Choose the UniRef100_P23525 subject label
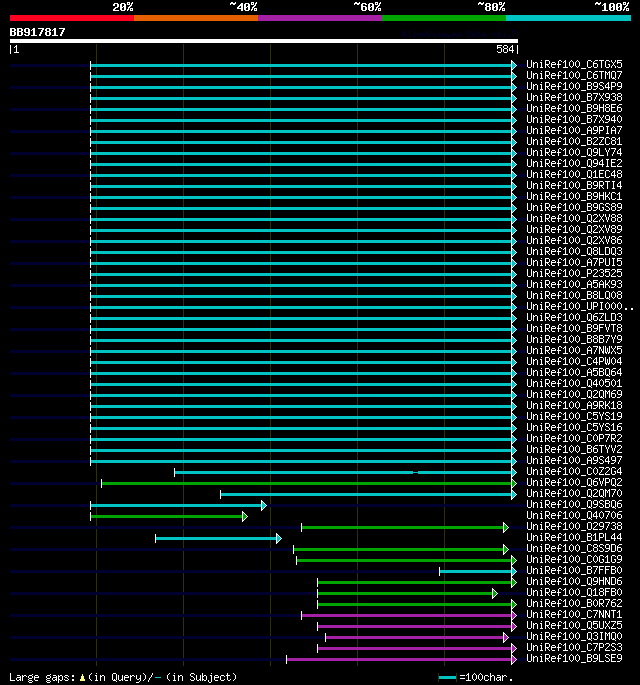Image resolution: width=640 pixels, height=685 pixels. [x=574, y=273]
